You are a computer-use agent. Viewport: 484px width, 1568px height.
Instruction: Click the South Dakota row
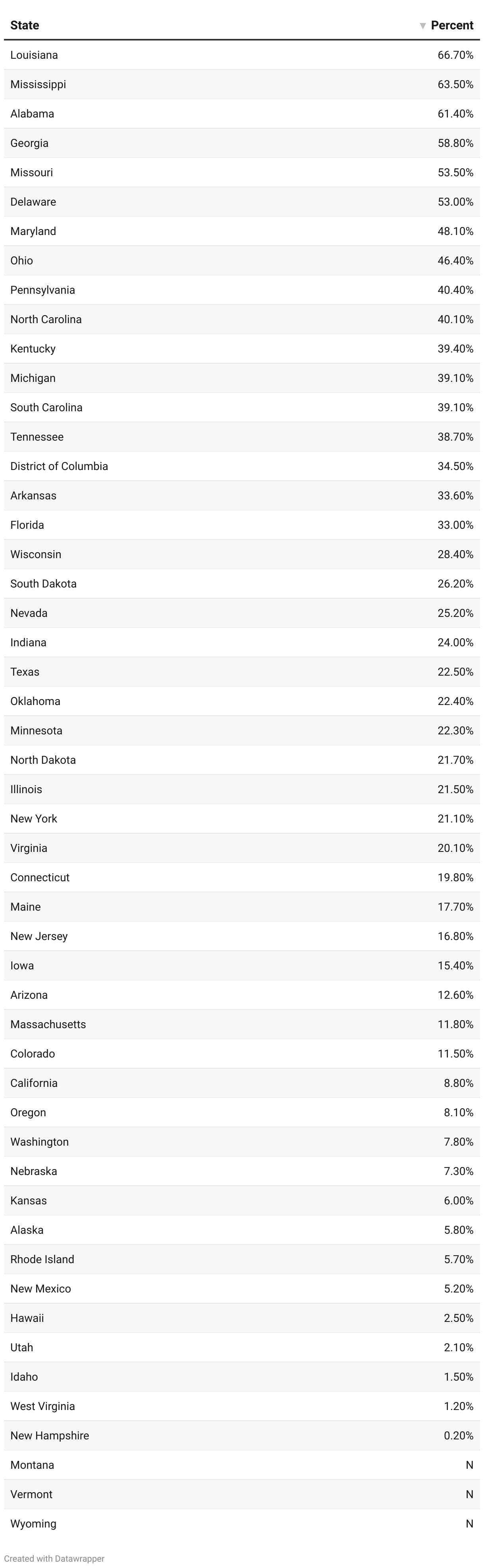click(x=242, y=584)
